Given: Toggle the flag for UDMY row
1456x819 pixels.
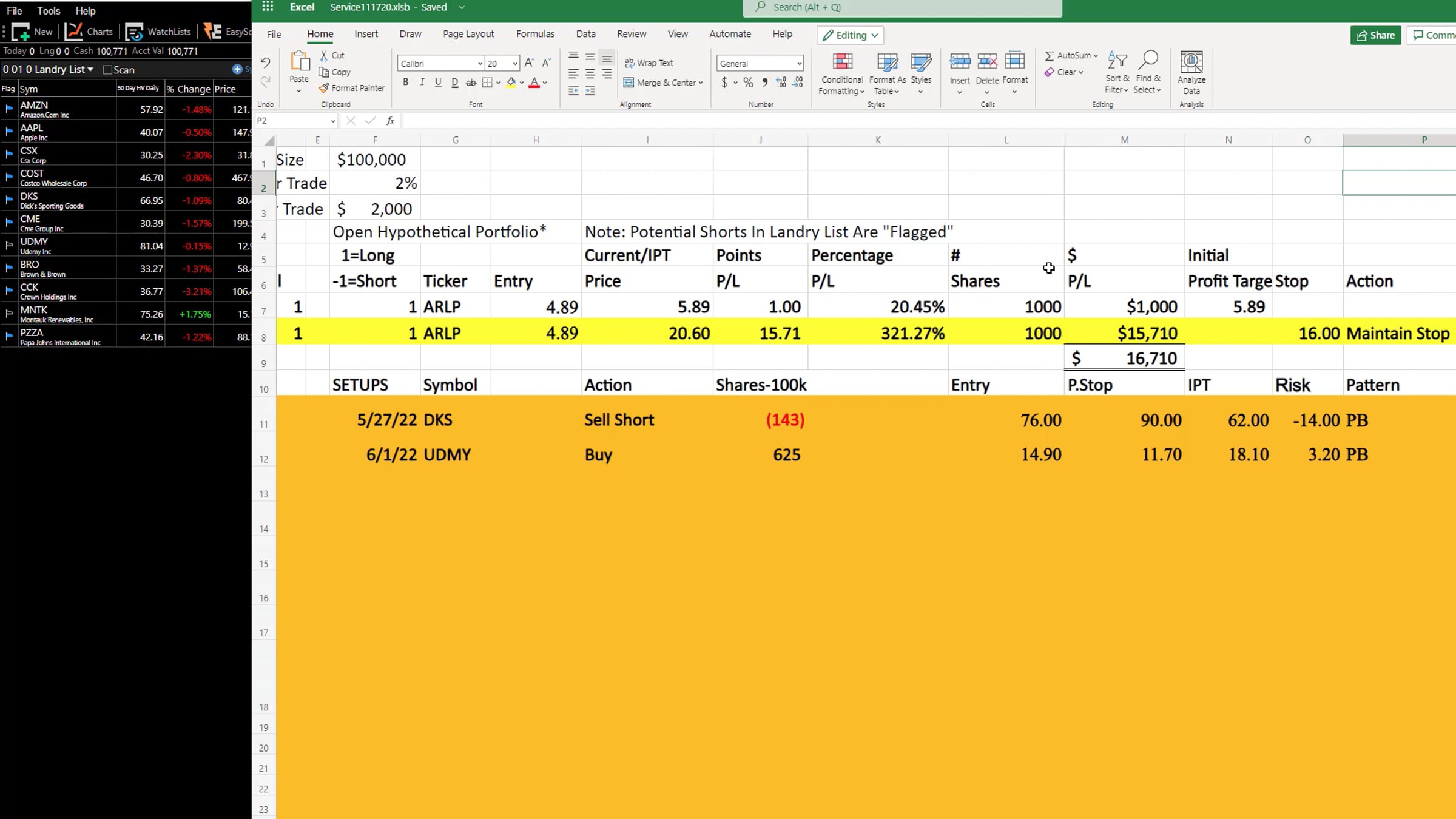Looking at the screenshot, I should pos(9,246).
